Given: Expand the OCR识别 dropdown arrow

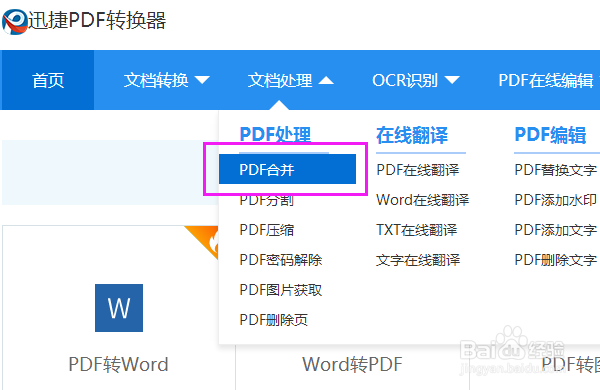Looking at the screenshot, I should (x=452, y=80).
